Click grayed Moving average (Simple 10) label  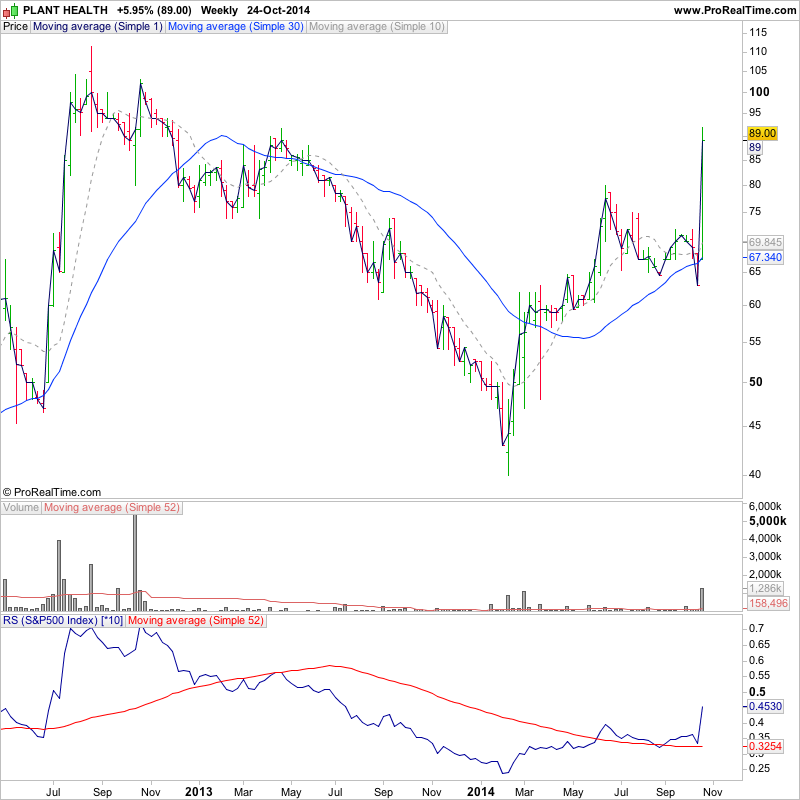(377, 27)
